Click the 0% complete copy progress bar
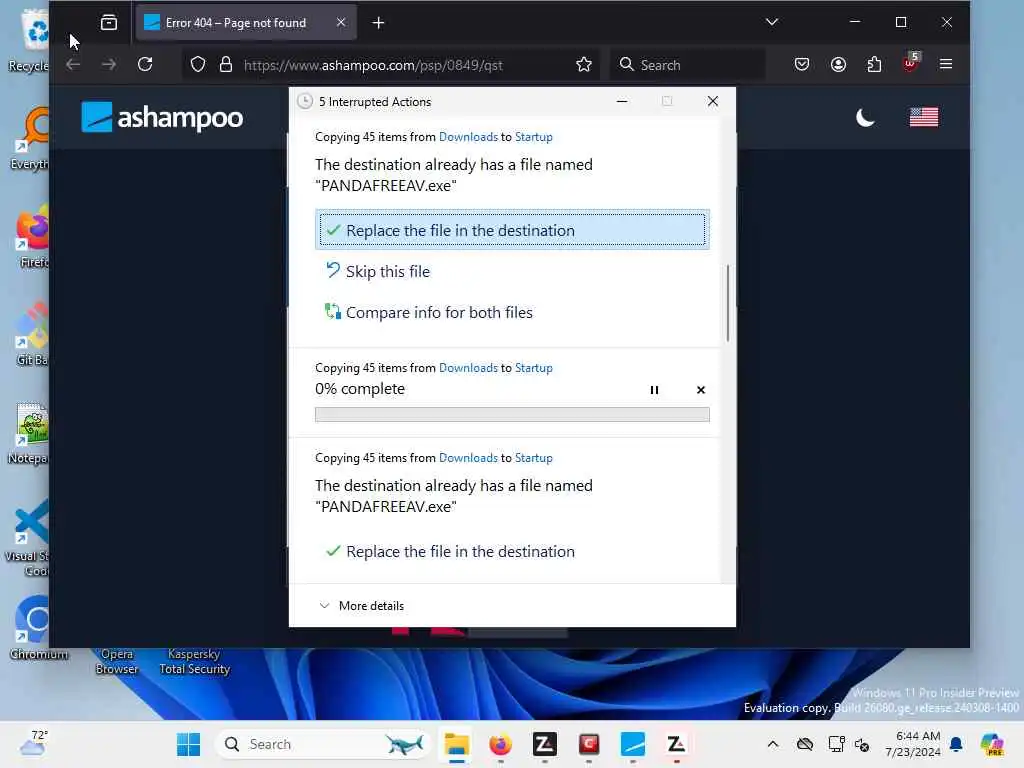Viewport: 1024px width, 768px height. 512,414
